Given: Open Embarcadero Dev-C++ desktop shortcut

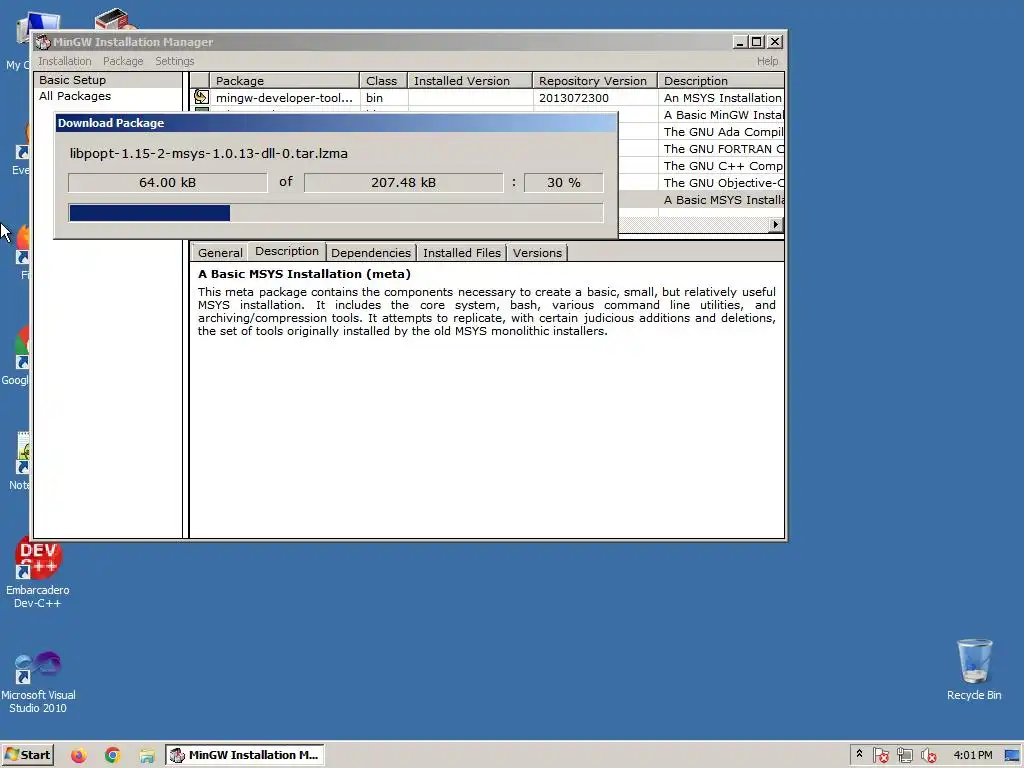Looking at the screenshot, I should pos(37,573).
